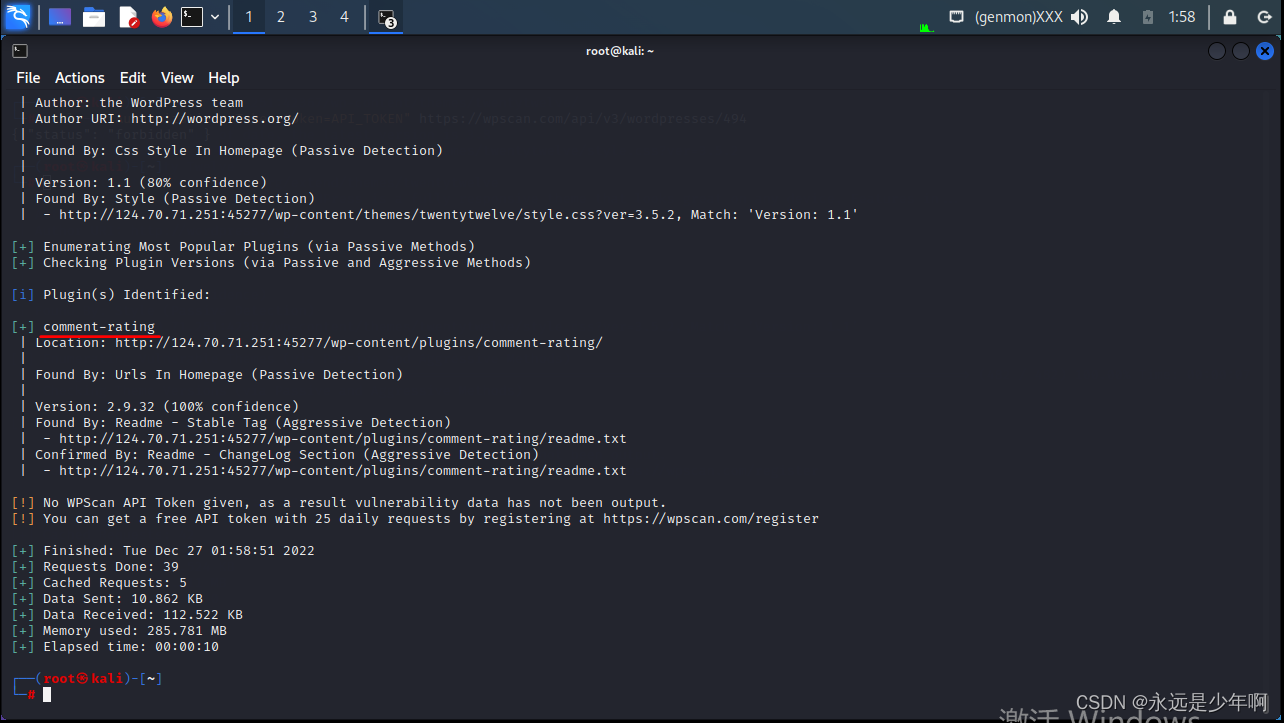Click 'Checking Plugin Versions' line
The height and width of the screenshot is (723, 1284).
(287, 263)
